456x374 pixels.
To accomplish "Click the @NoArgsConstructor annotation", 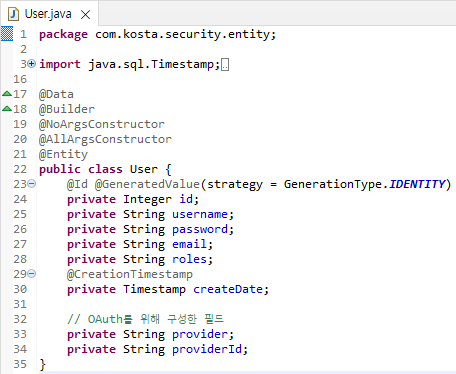I will click(x=102, y=124).
